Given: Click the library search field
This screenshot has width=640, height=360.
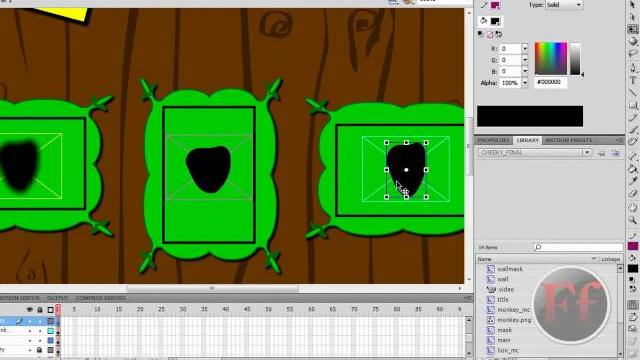Looking at the screenshot, I should [x=578, y=247].
